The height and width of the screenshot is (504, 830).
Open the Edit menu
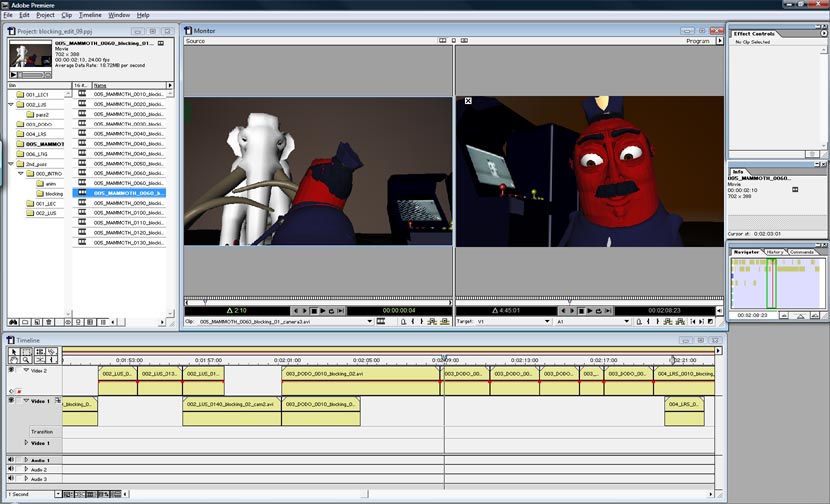point(24,15)
